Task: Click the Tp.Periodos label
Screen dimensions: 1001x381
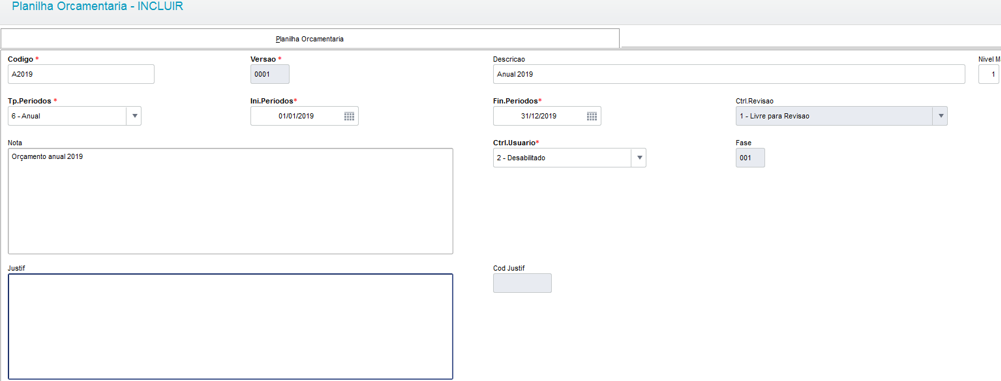Action: 29,101
